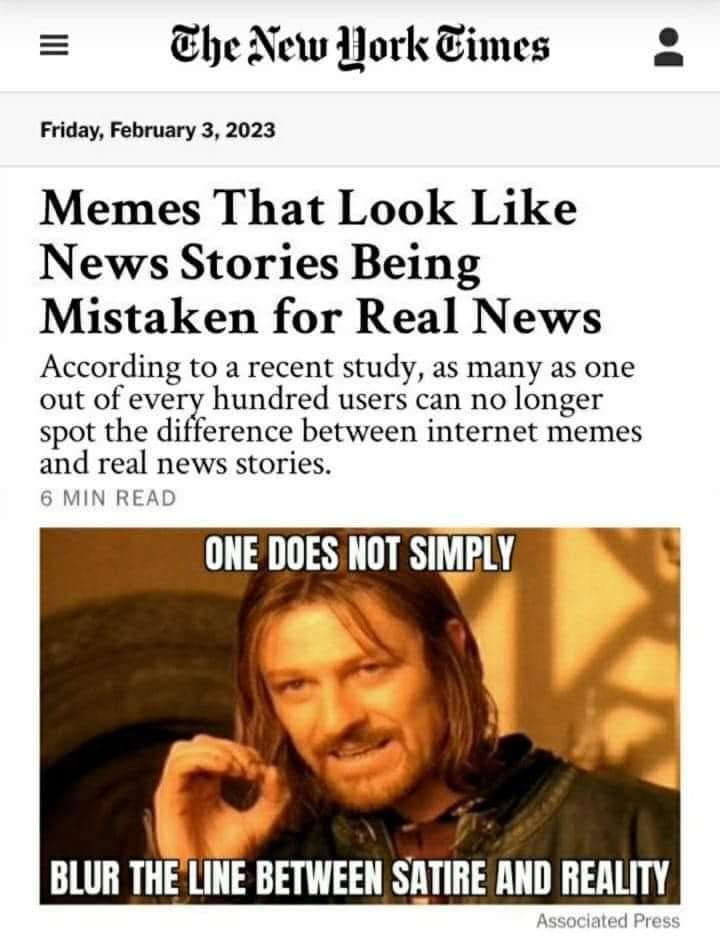Screen dimensions: 720x940
Task: Click the ONE DOES NOT SIMPLY caption text
Action: 359,553
